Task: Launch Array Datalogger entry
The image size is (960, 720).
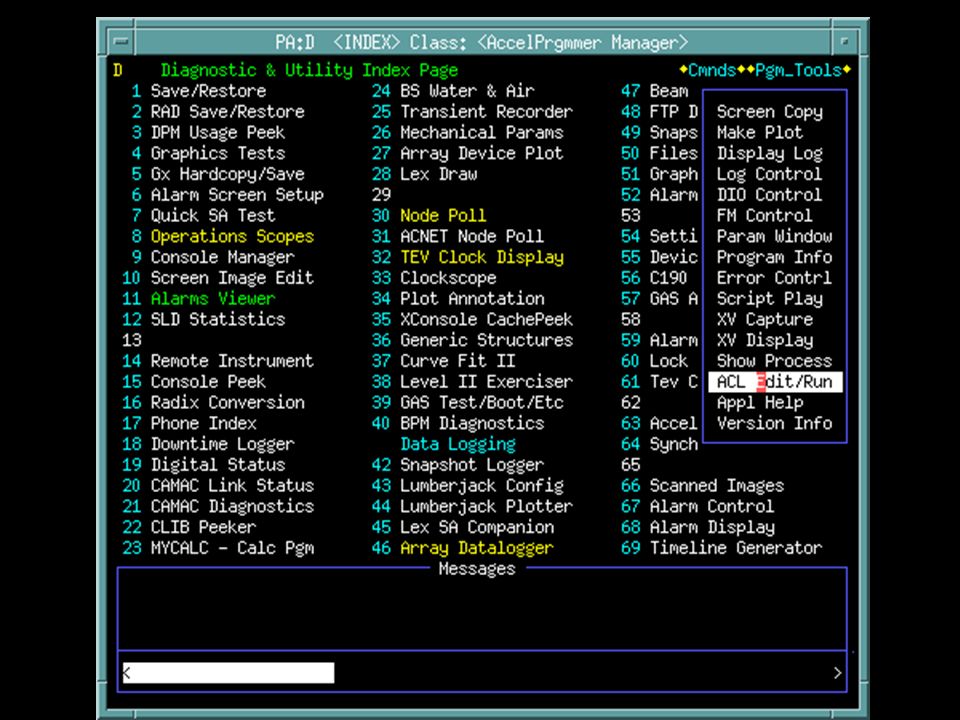Action: [x=476, y=548]
